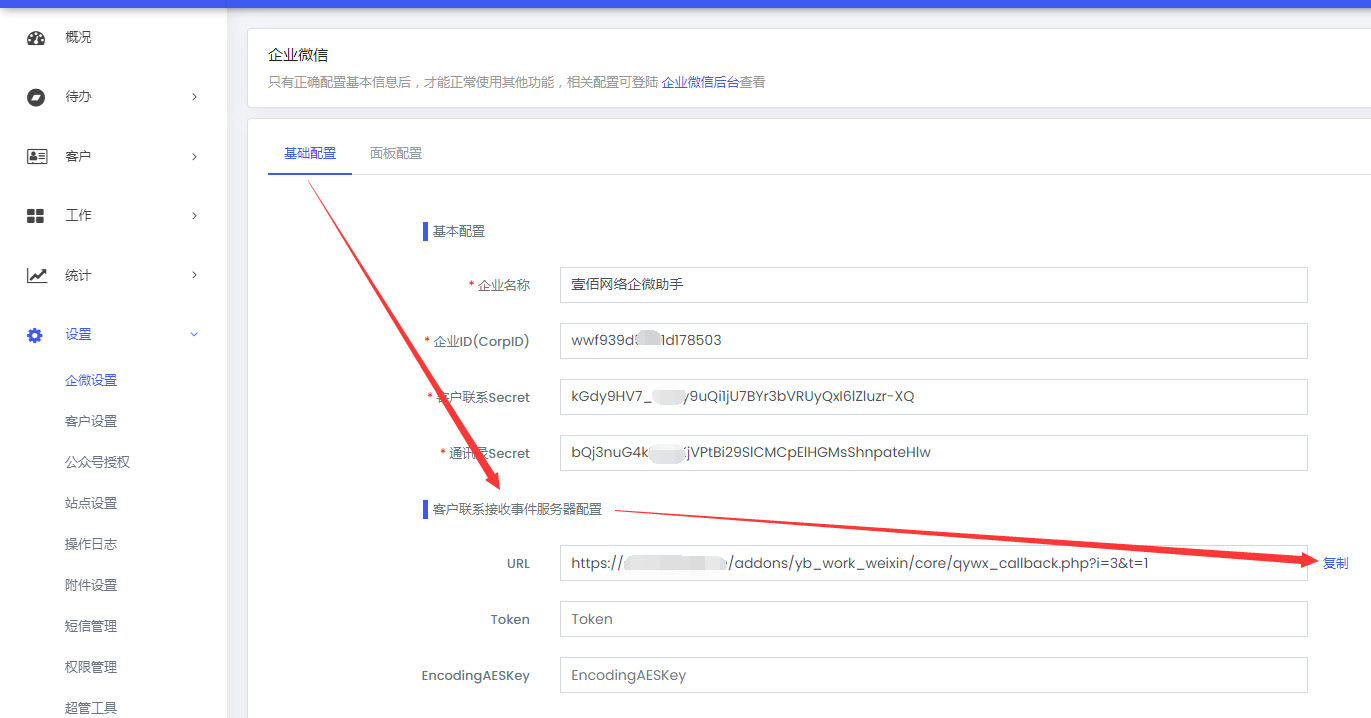Expand the 待办 submenu arrow
The width and height of the screenshot is (1371, 718).
(x=194, y=97)
